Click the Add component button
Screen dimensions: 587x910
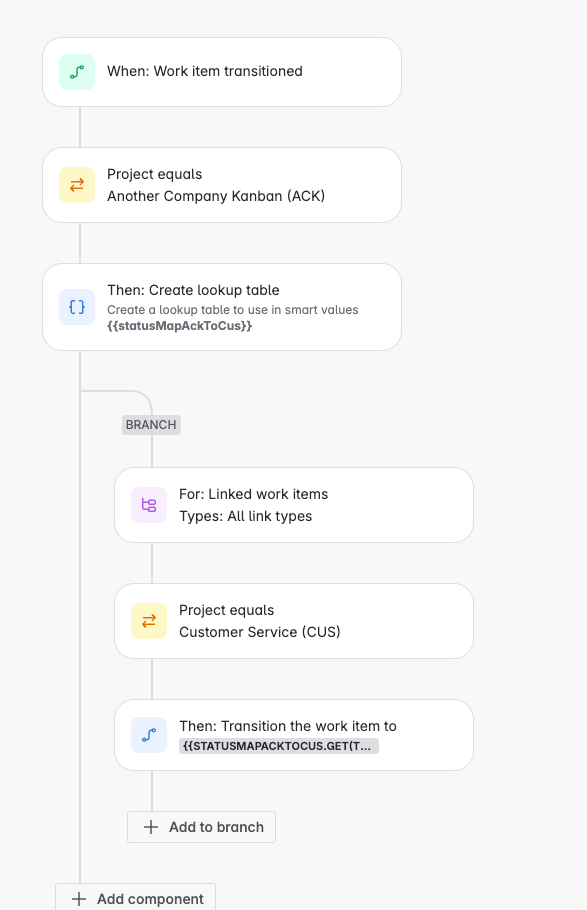tap(135, 897)
